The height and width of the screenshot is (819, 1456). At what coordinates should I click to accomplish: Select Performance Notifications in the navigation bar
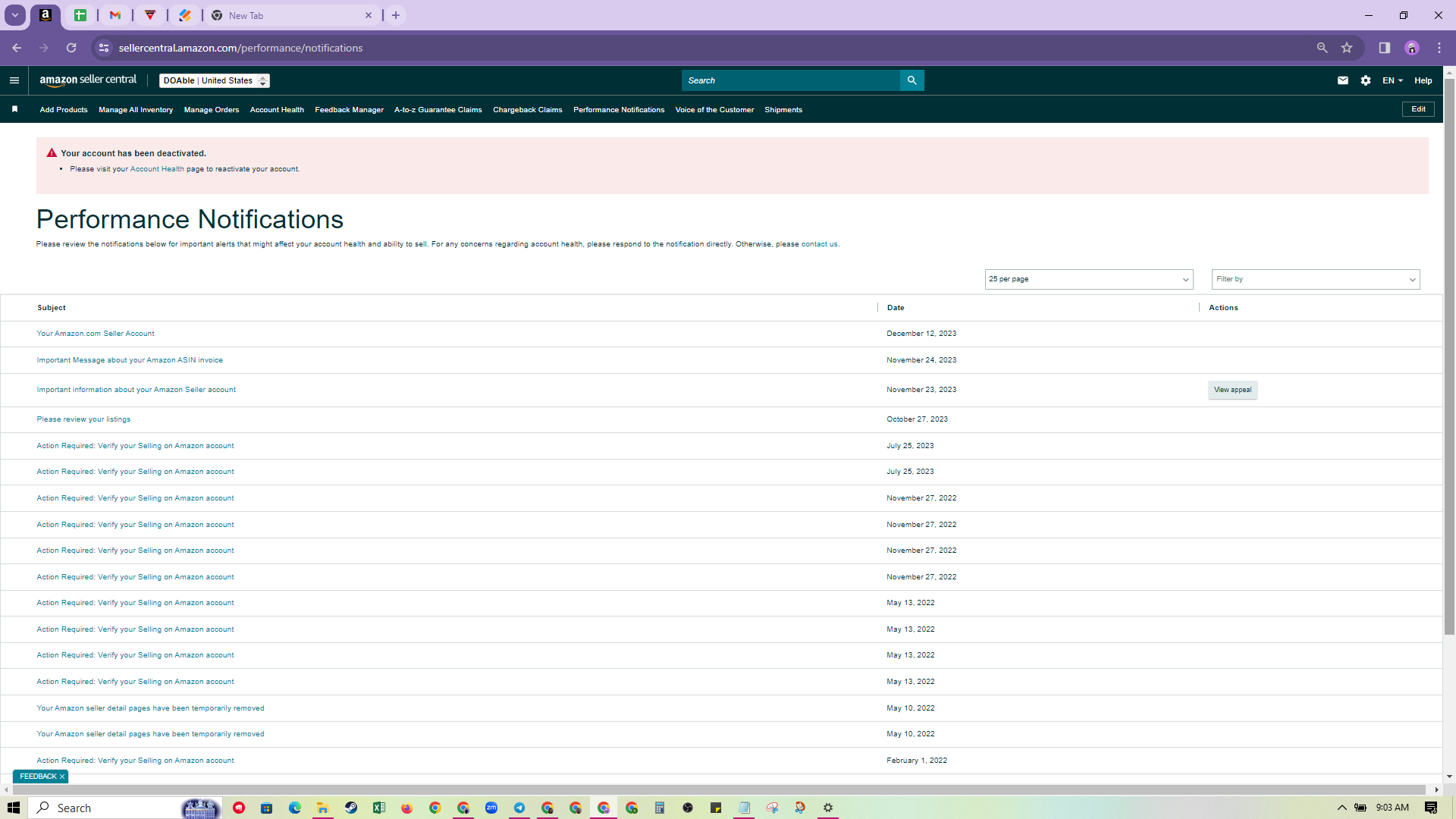(x=619, y=110)
